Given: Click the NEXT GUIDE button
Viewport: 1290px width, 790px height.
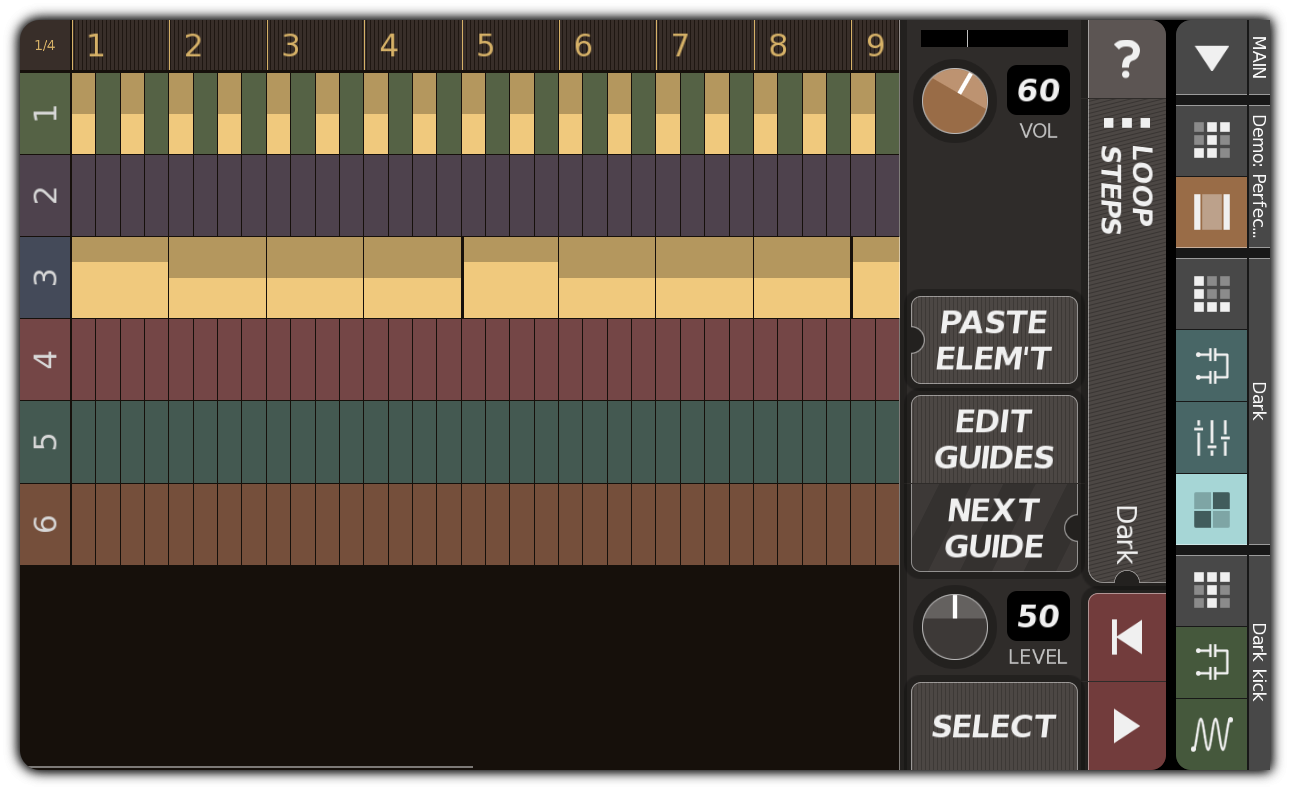Looking at the screenshot, I should [993, 529].
